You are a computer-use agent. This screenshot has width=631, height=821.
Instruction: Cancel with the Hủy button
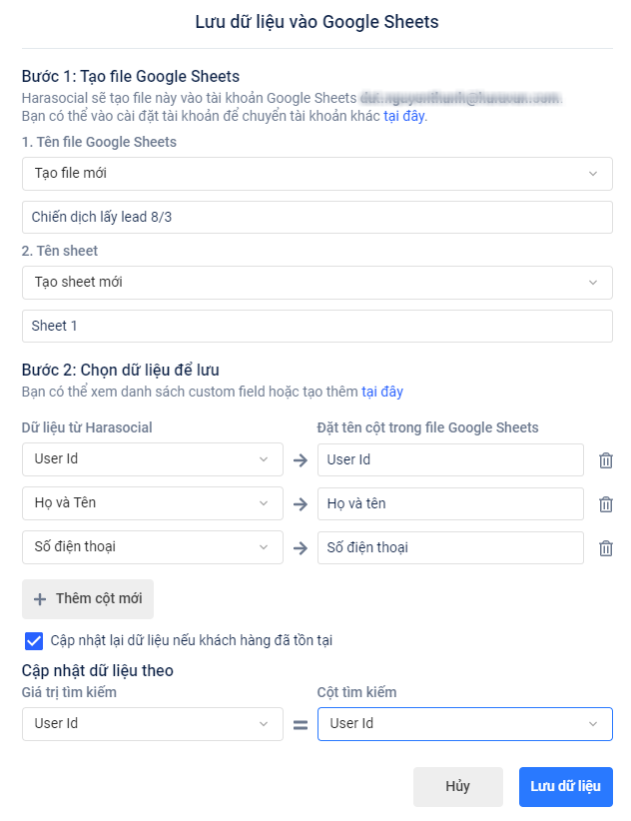click(x=458, y=787)
